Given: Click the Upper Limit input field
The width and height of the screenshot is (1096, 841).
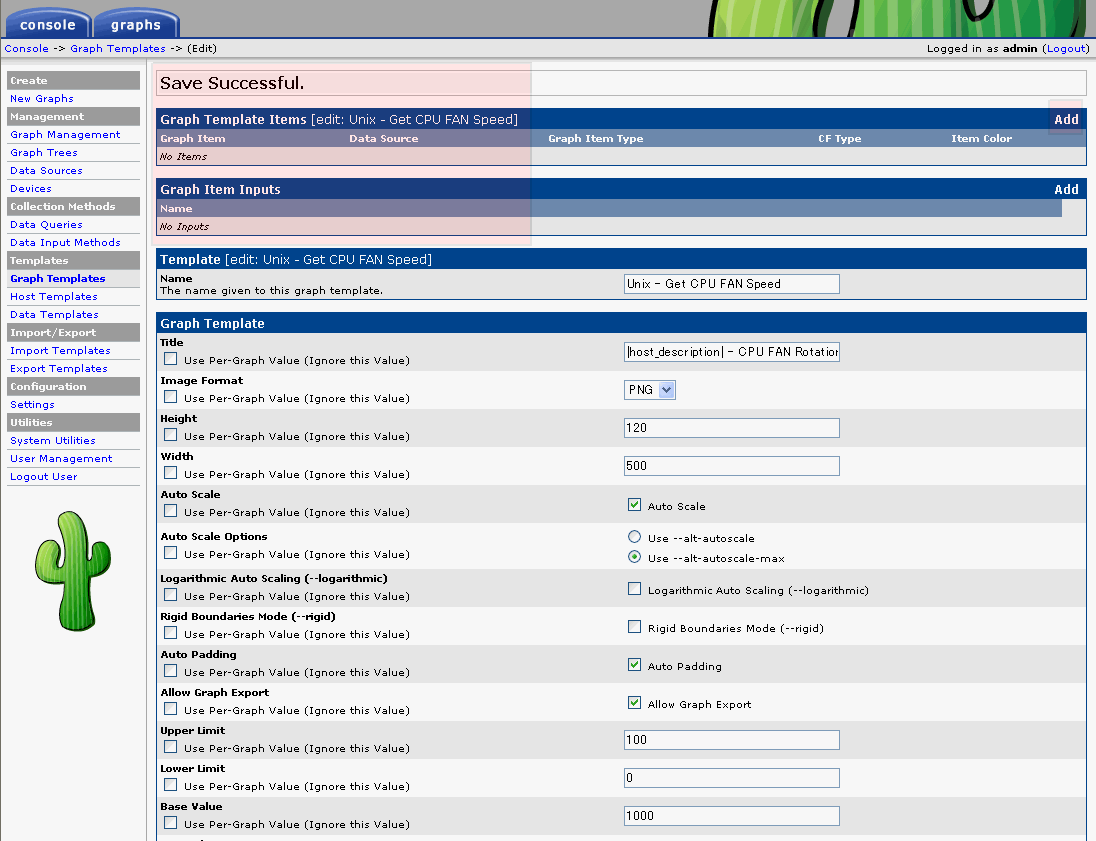Looking at the screenshot, I should (x=731, y=740).
